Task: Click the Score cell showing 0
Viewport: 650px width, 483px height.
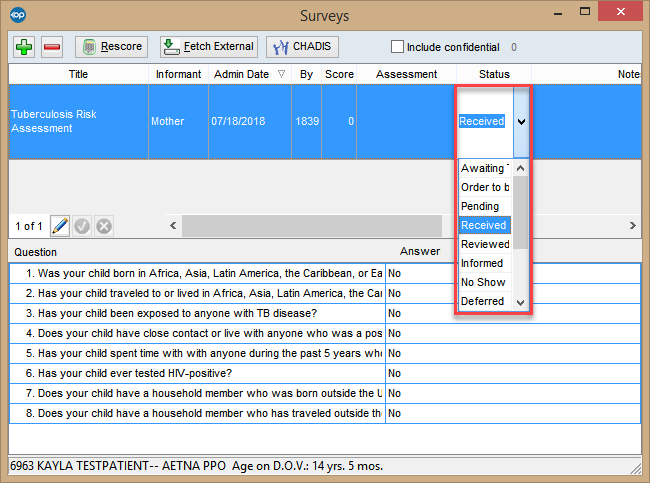Action: (x=339, y=121)
